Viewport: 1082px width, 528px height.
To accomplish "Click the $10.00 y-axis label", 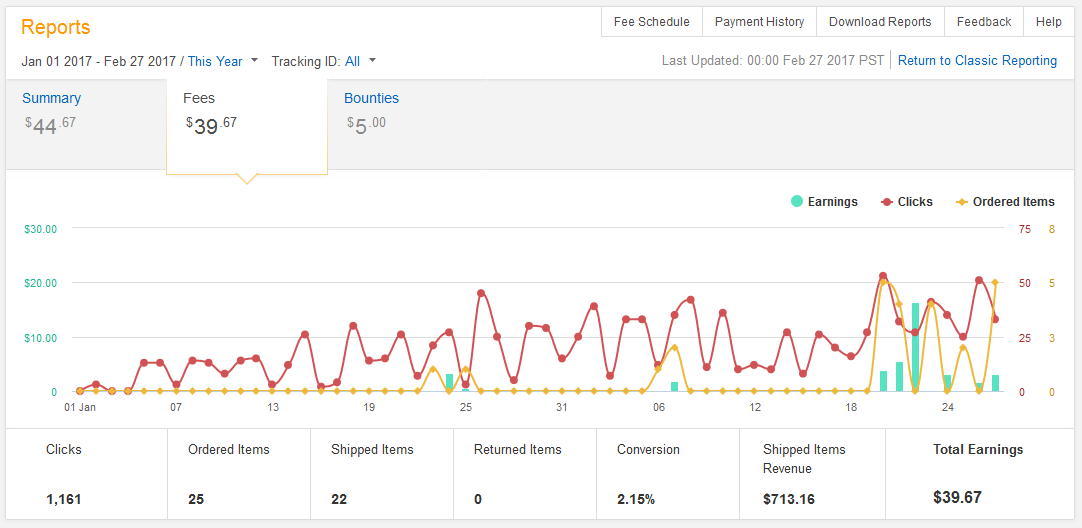I will 41,338.
